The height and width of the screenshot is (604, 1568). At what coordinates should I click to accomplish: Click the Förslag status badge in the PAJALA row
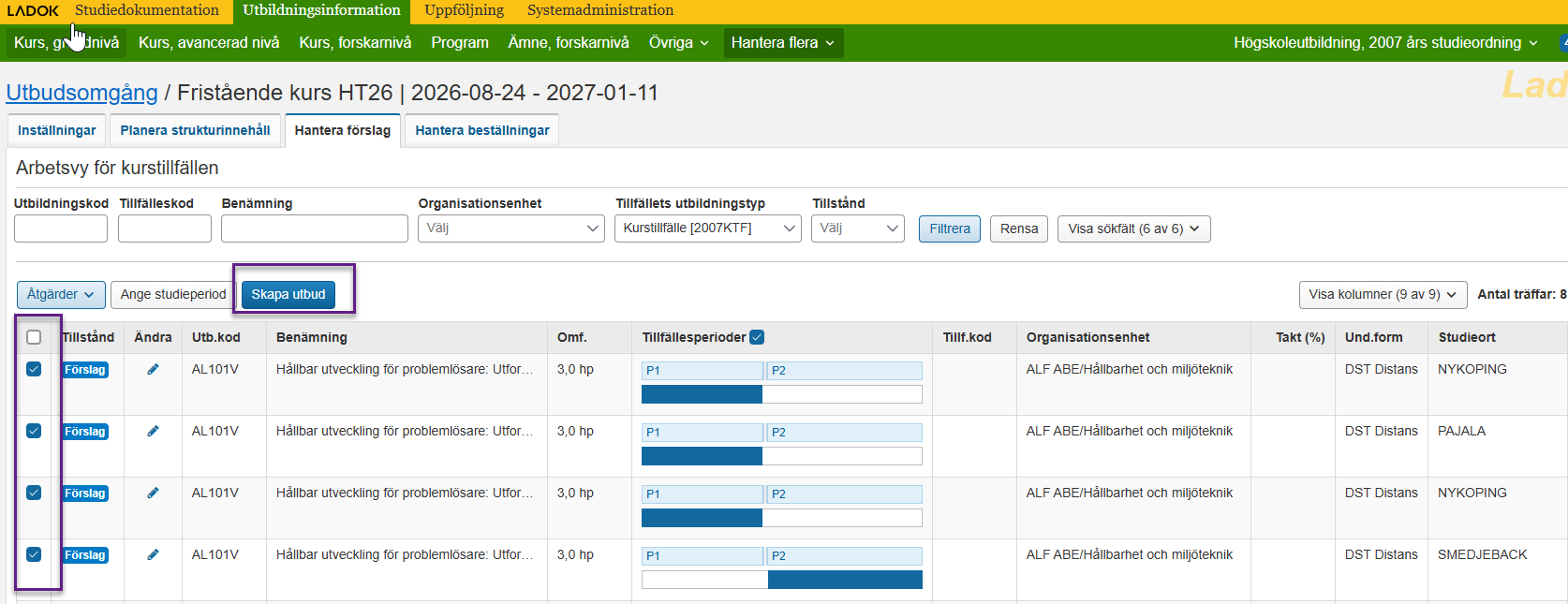coord(85,432)
